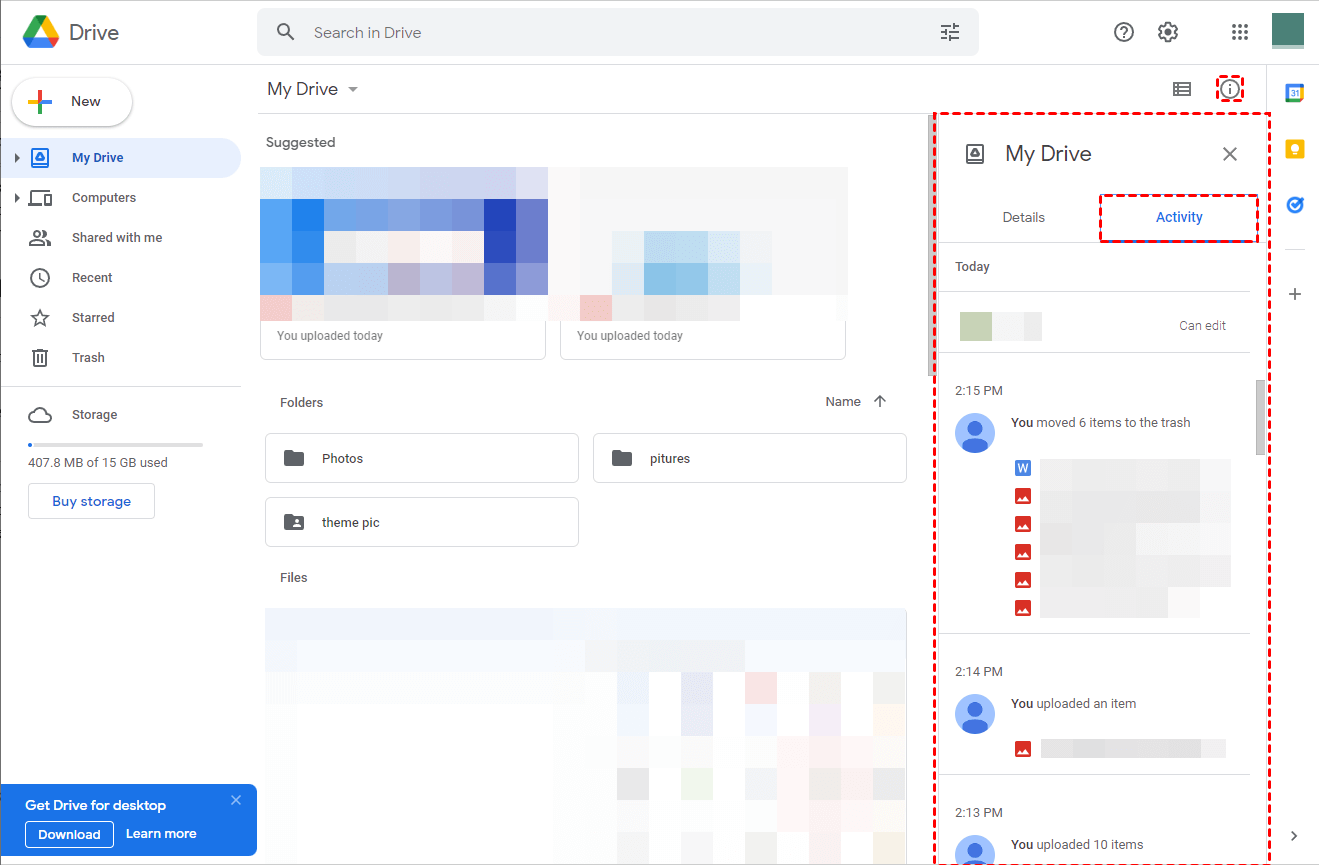
Task: Click the Google Drive logo
Action: pos(40,32)
